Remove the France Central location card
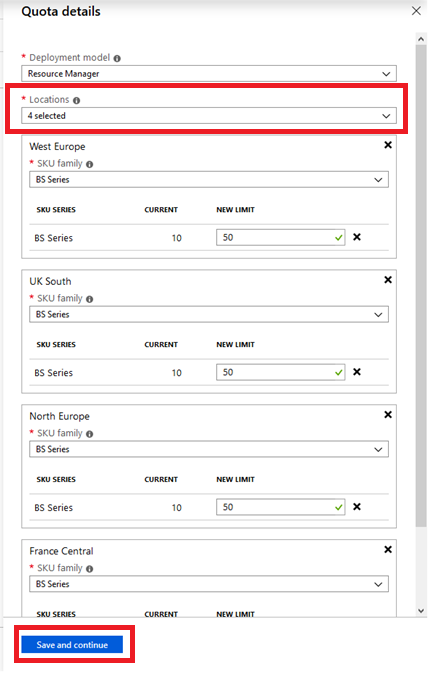Screen dimensions: 433x677 click(388, 549)
